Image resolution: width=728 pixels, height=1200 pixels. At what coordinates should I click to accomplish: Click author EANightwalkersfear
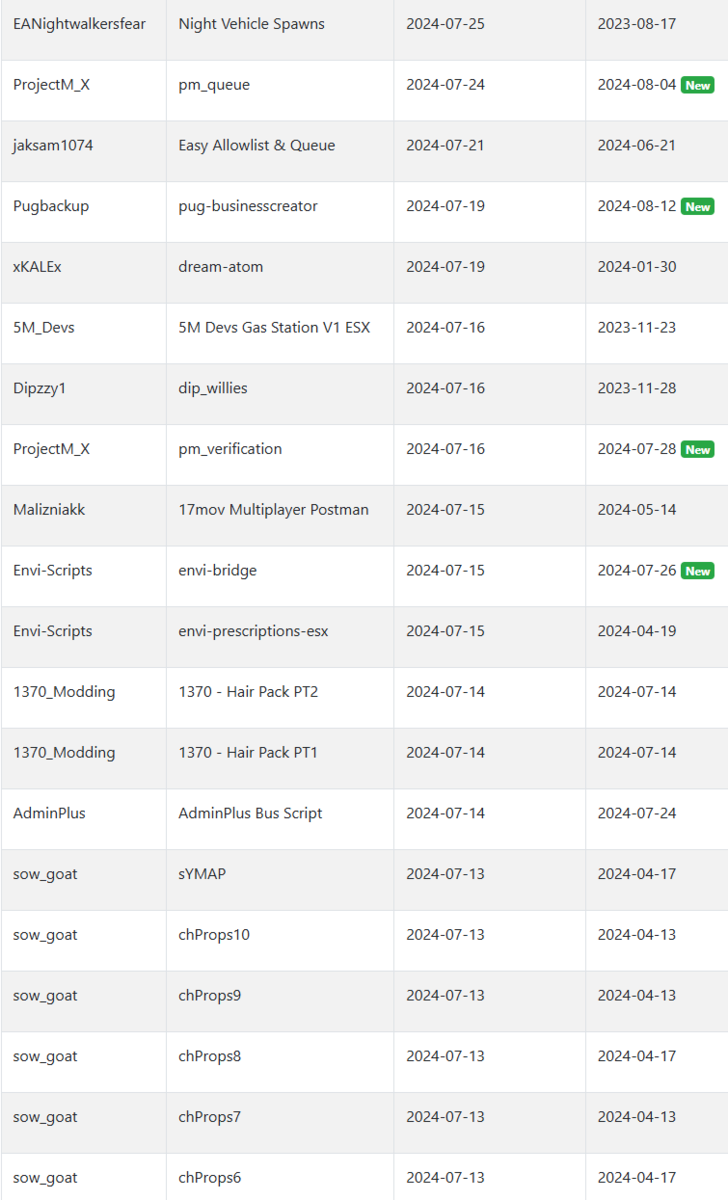[x=79, y=24]
